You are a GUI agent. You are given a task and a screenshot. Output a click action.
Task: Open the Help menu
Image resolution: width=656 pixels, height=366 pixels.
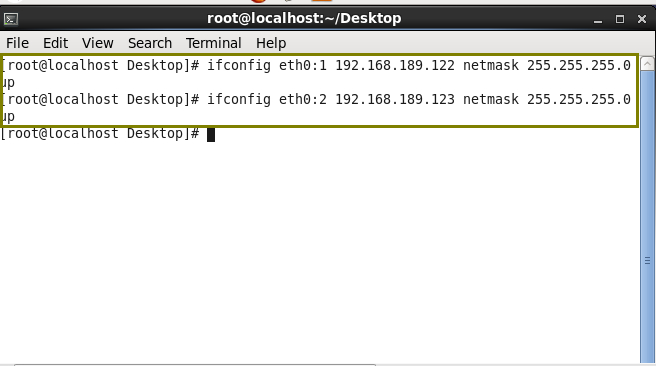(271, 43)
